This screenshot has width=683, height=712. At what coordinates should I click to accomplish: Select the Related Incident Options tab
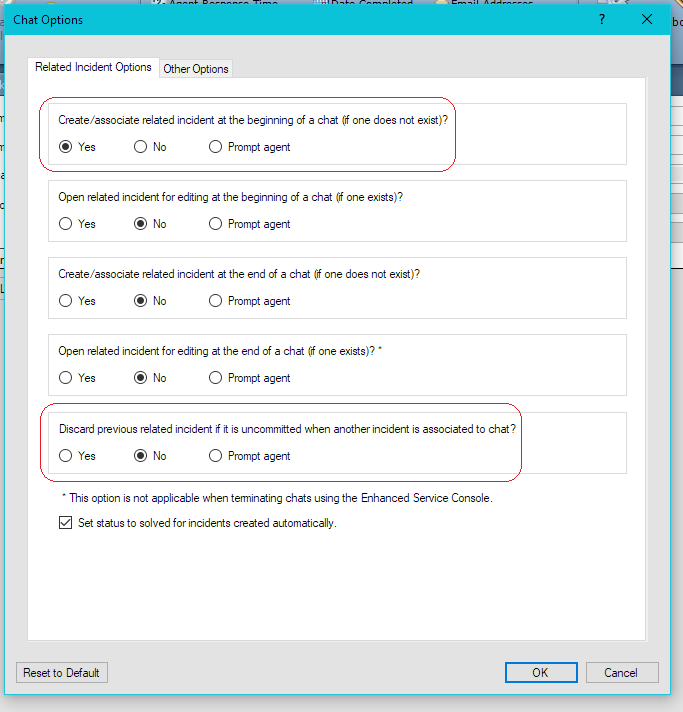coord(93,67)
